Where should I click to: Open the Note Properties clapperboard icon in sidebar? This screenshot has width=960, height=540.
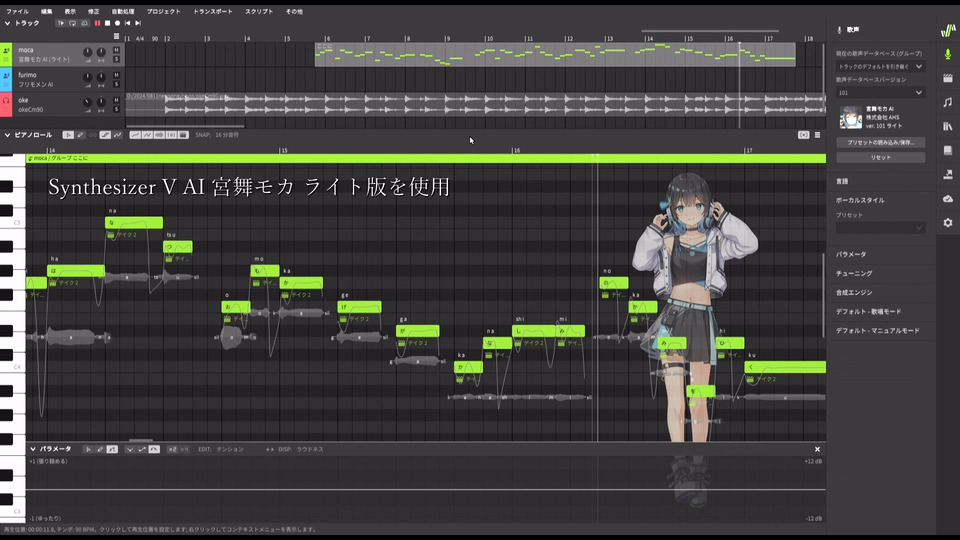948,78
